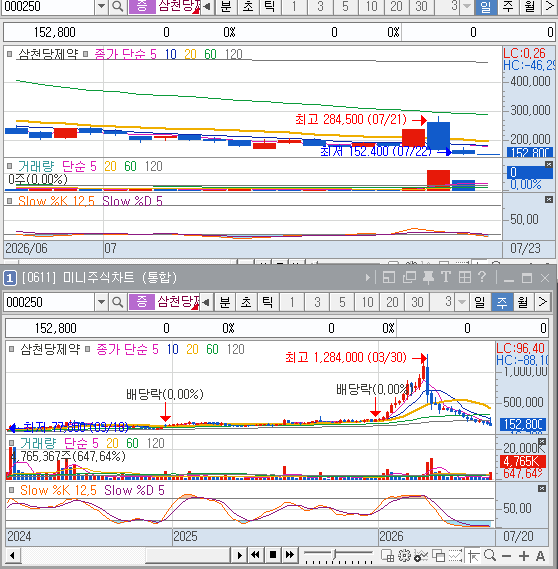The height and width of the screenshot is (569, 558).
Task: Click the numbered 1 badge in title bar
Action: pyautogui.click(x=10, y=278)
